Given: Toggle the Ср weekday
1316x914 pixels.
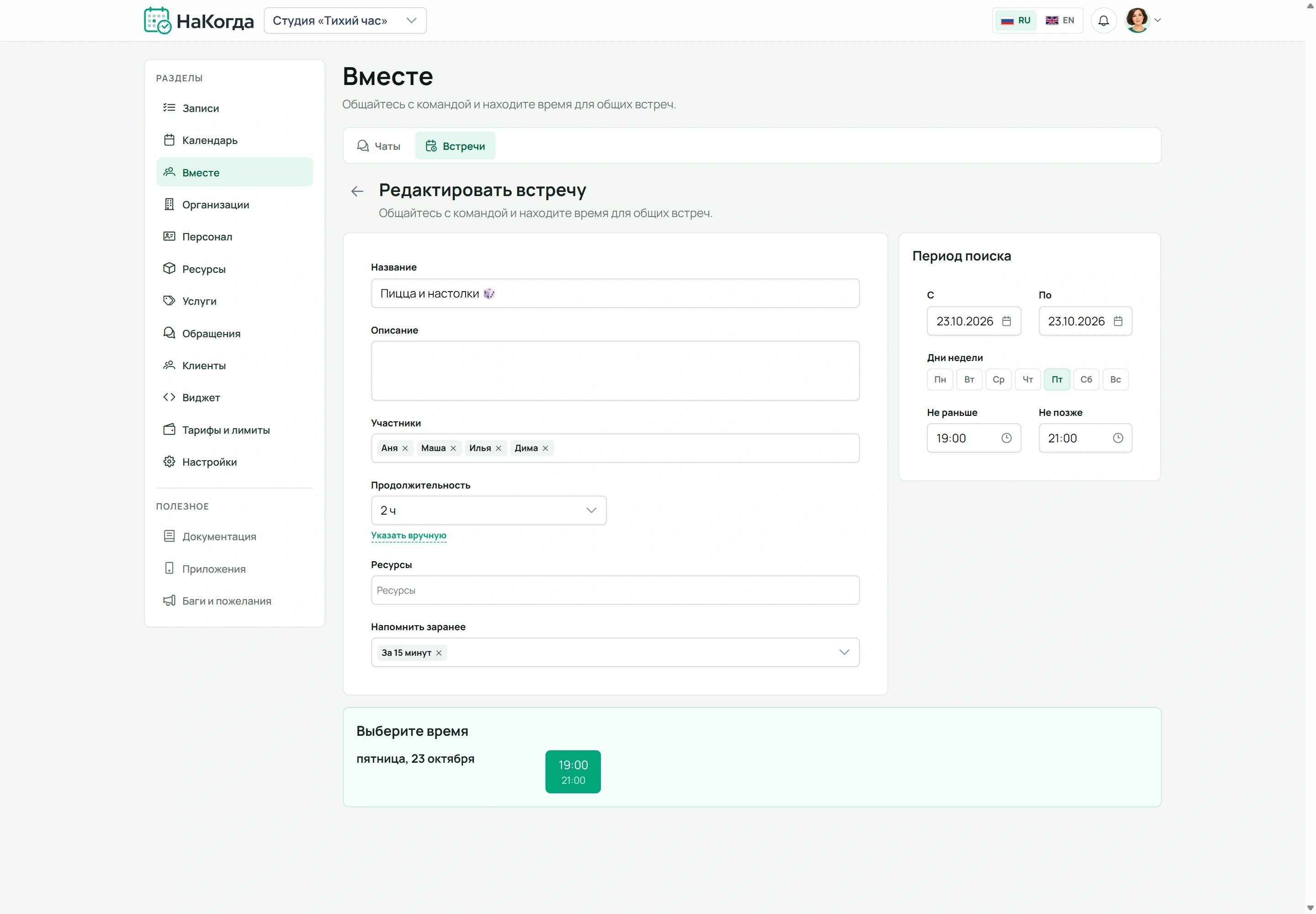Looking at the screenshot, I should [998, 380].
